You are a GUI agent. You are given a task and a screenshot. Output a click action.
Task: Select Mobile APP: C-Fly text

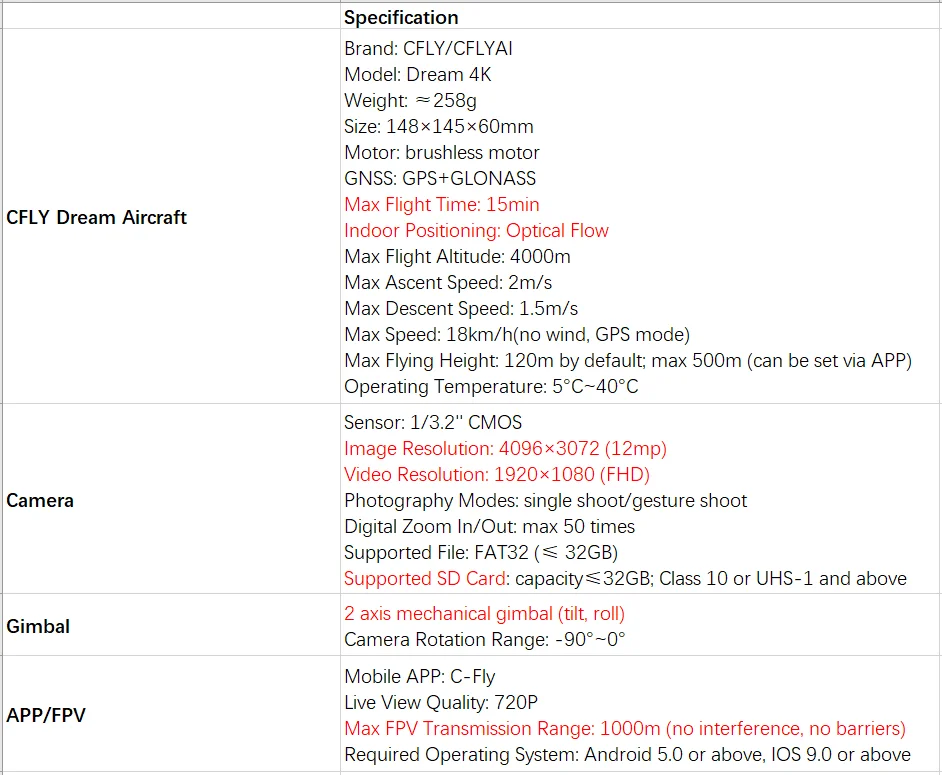tap(419, 676)
